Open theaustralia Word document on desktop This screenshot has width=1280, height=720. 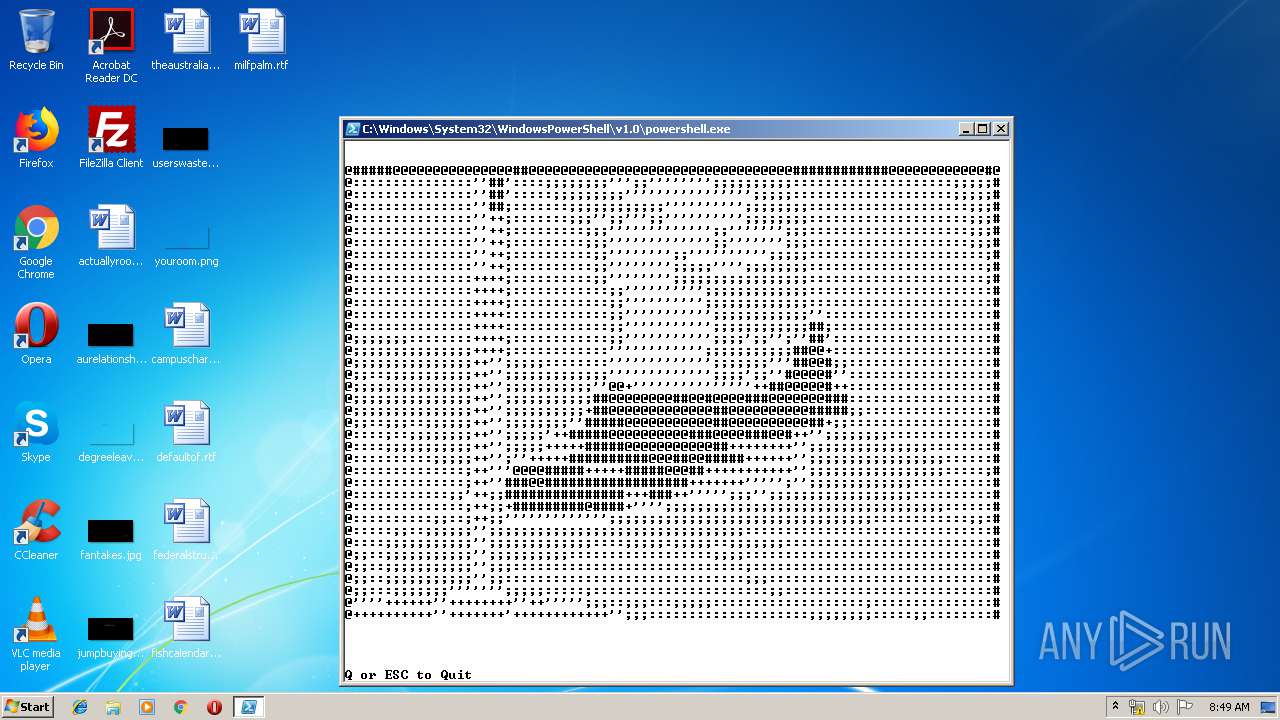pos(186,40)
